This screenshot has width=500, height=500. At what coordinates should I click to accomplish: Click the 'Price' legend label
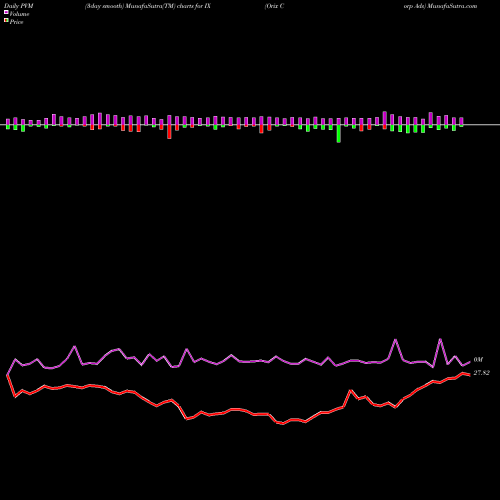tap(16, 22)
